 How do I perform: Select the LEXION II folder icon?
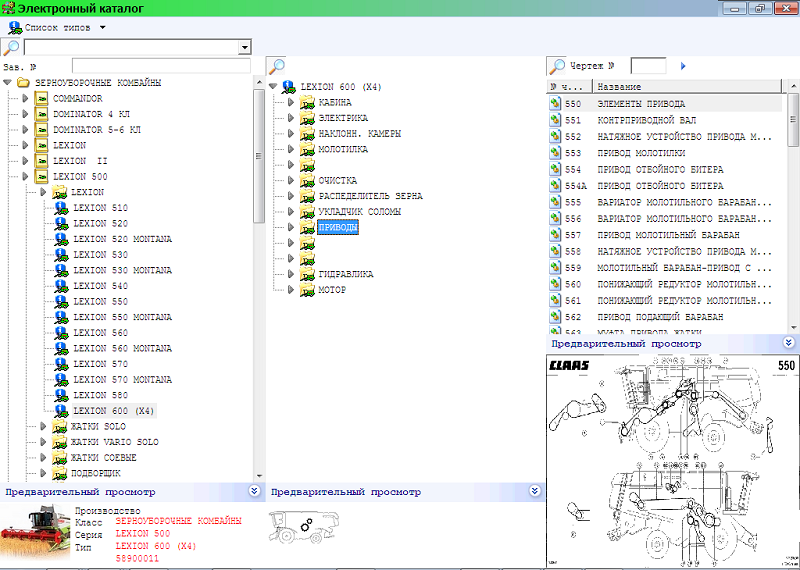point(41,161)
